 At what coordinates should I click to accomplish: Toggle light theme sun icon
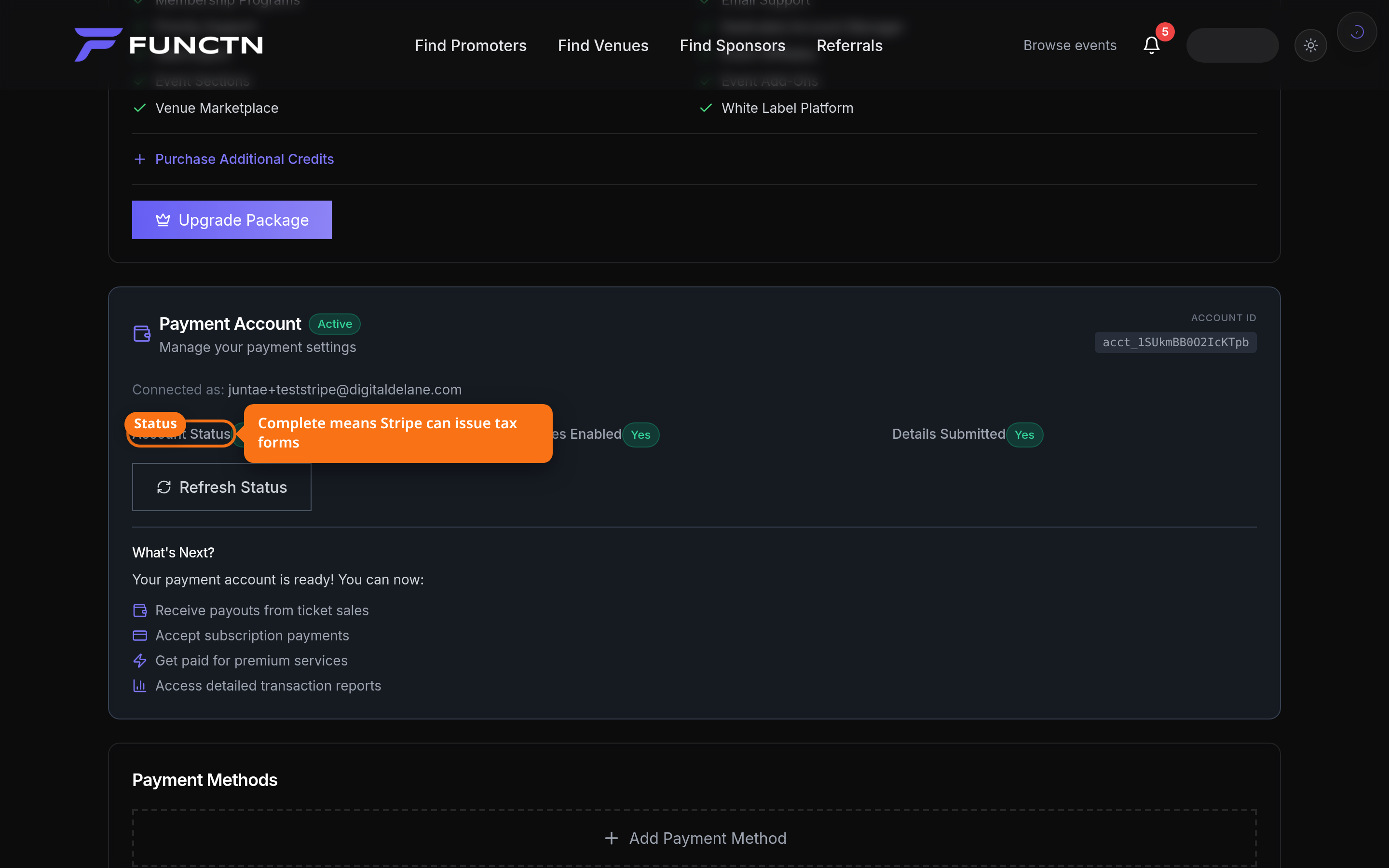point(1310,45)
